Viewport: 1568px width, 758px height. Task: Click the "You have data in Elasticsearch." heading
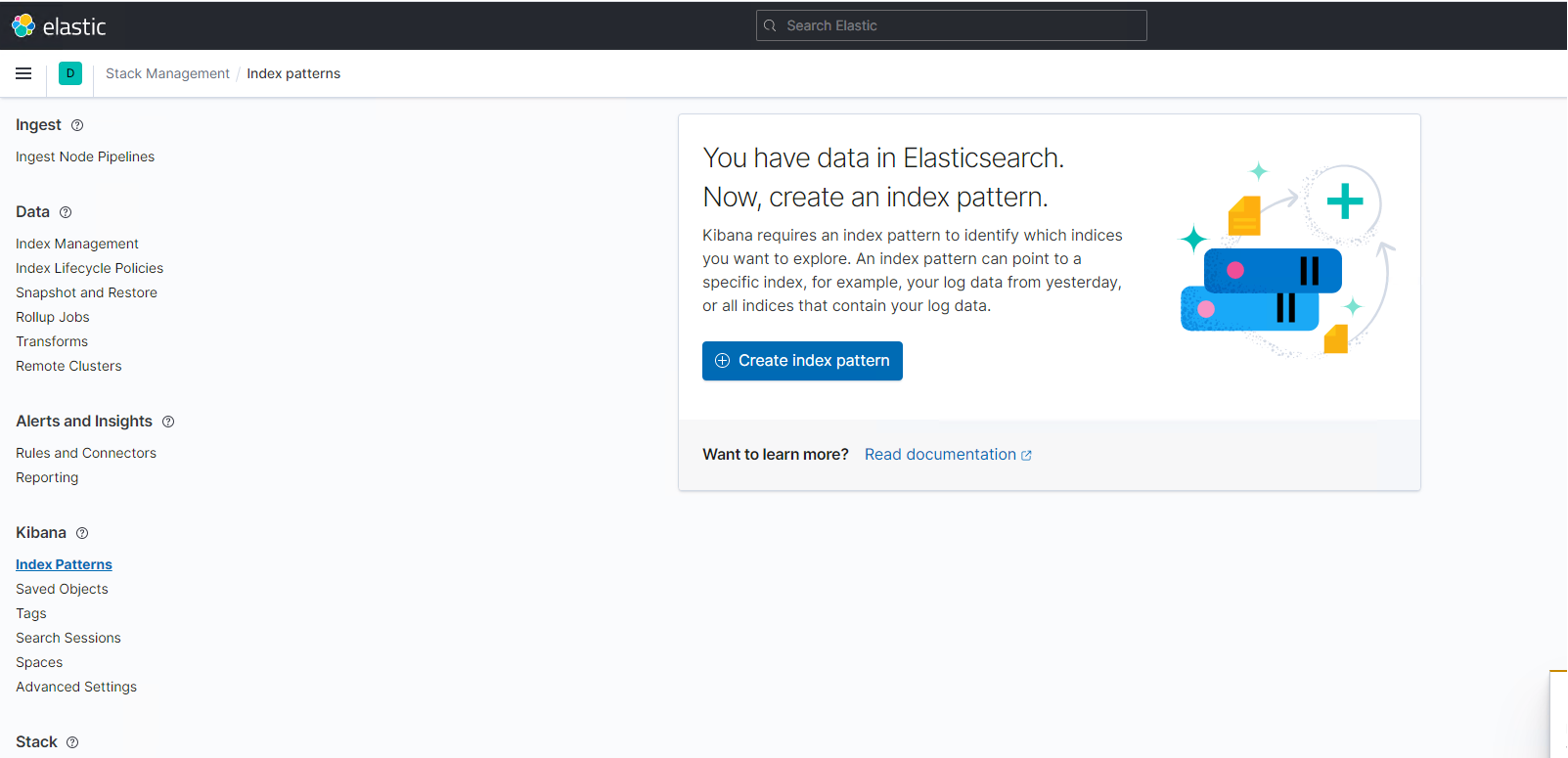click(883, 157)
